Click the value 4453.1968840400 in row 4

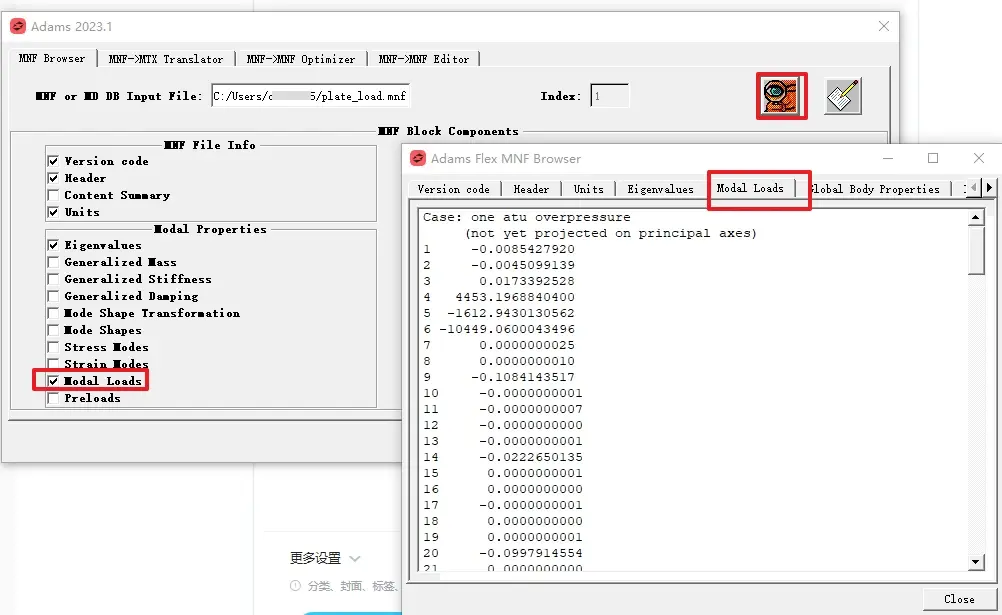(x=515, y=297)
